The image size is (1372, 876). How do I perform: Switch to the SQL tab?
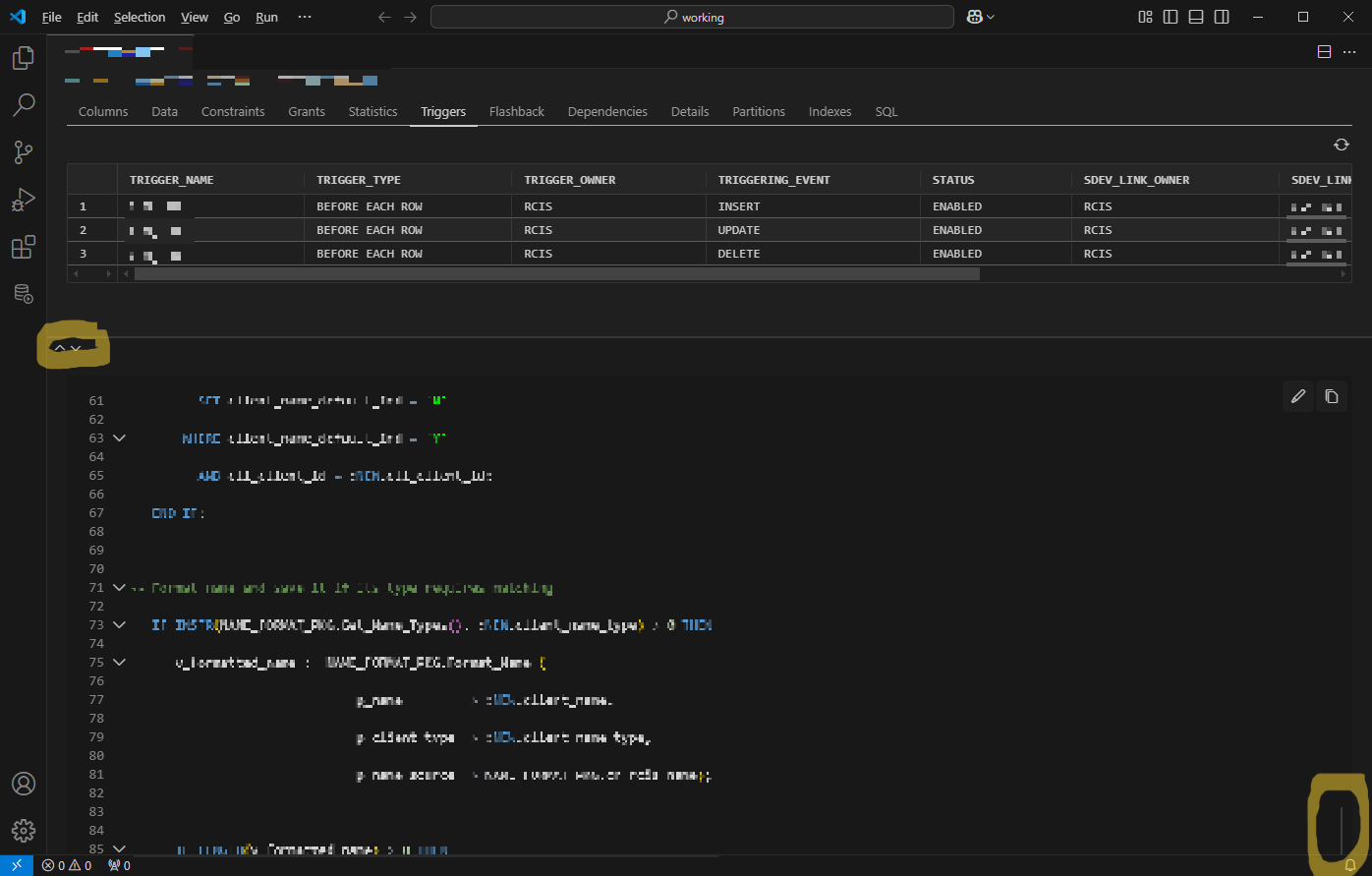(x=886, y=111)
